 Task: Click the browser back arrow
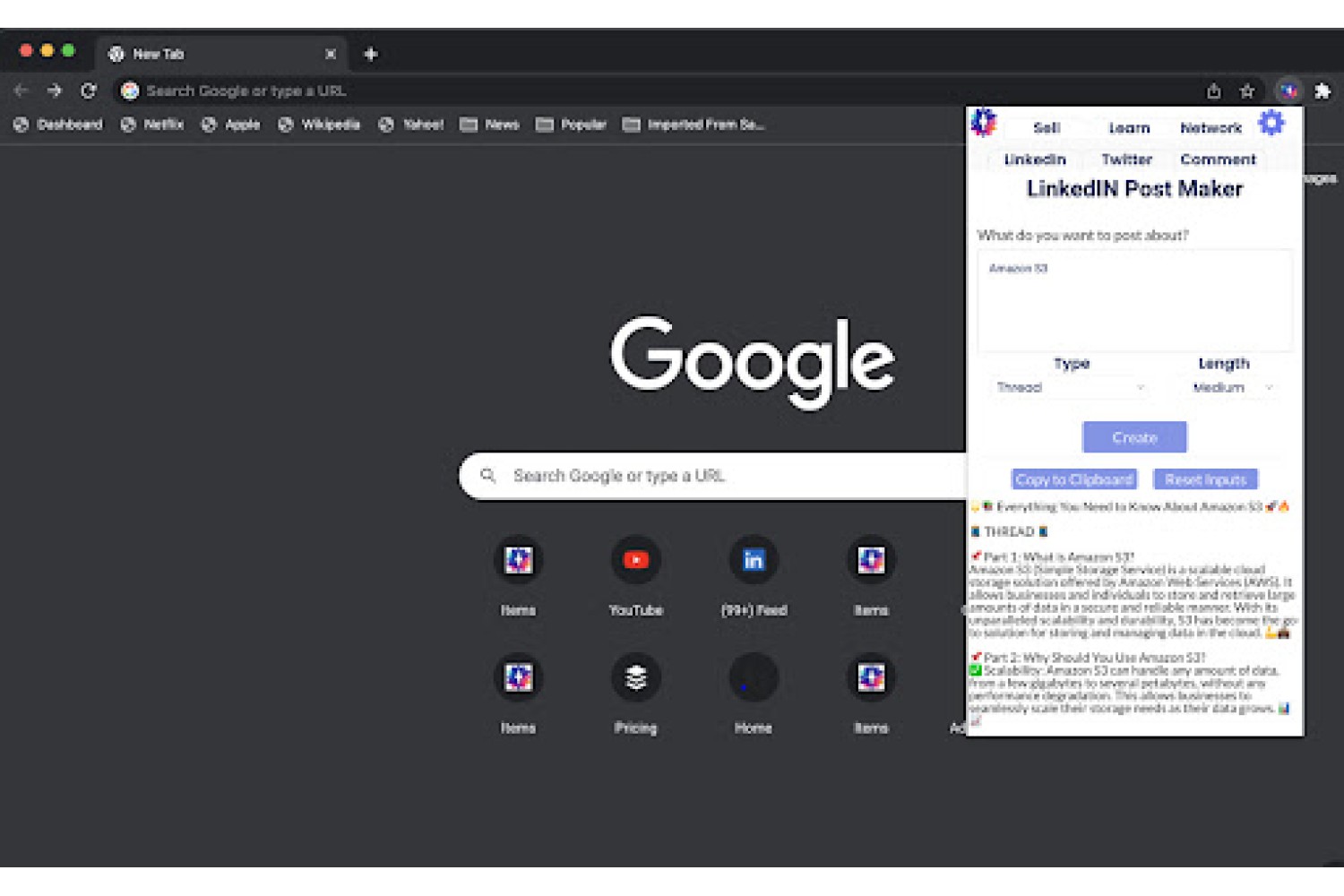click(x=22, y=90)
